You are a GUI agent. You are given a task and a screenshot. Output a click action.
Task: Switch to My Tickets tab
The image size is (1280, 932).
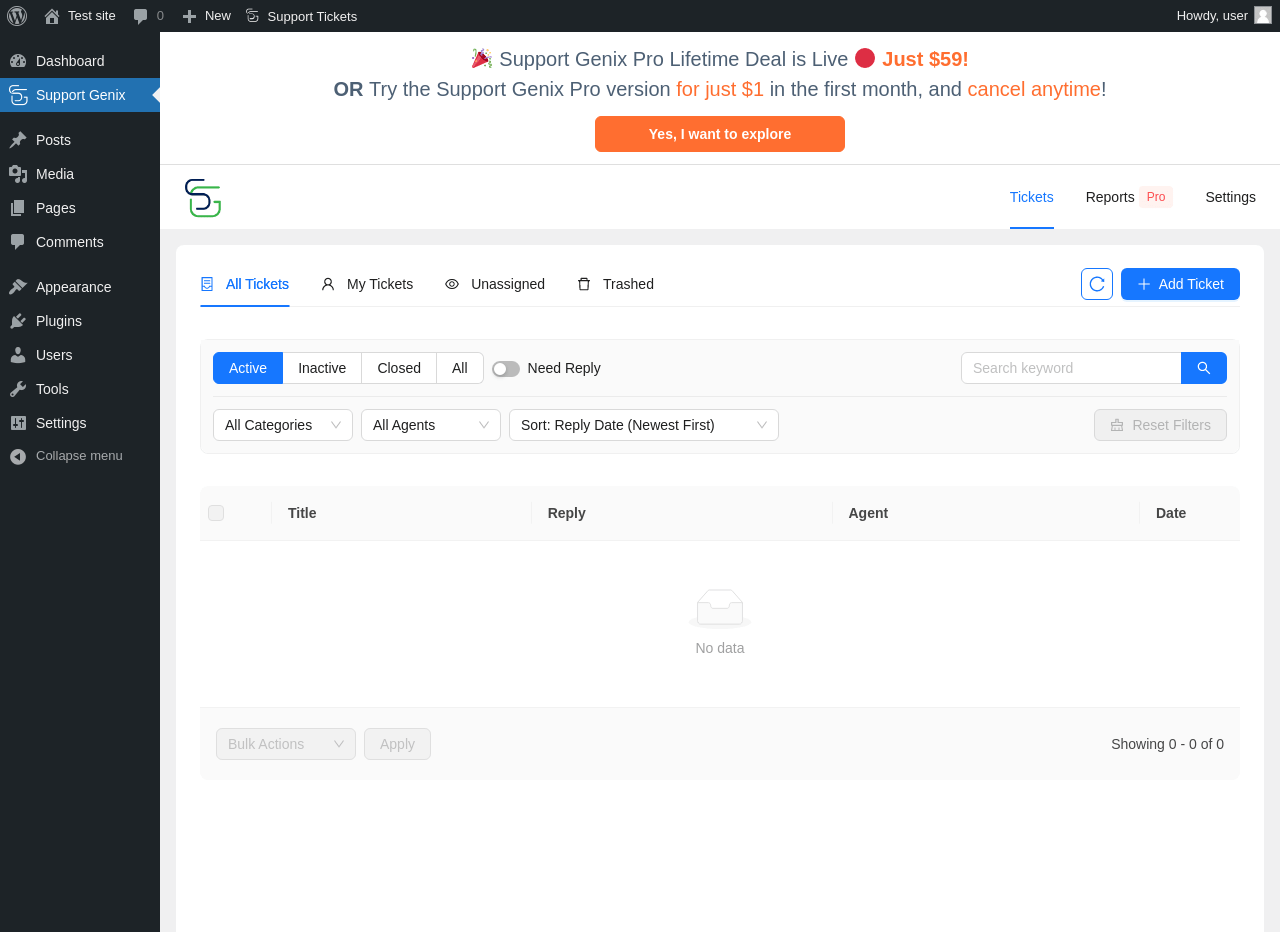pos(367,284)
